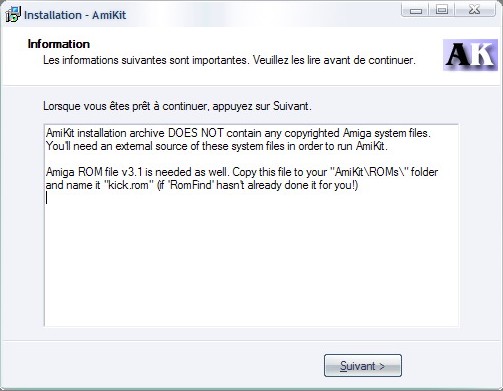Click the 'Les informations suivantes sont importantes' subtitle
Screen dimensions: 503x391
(146, 60)
